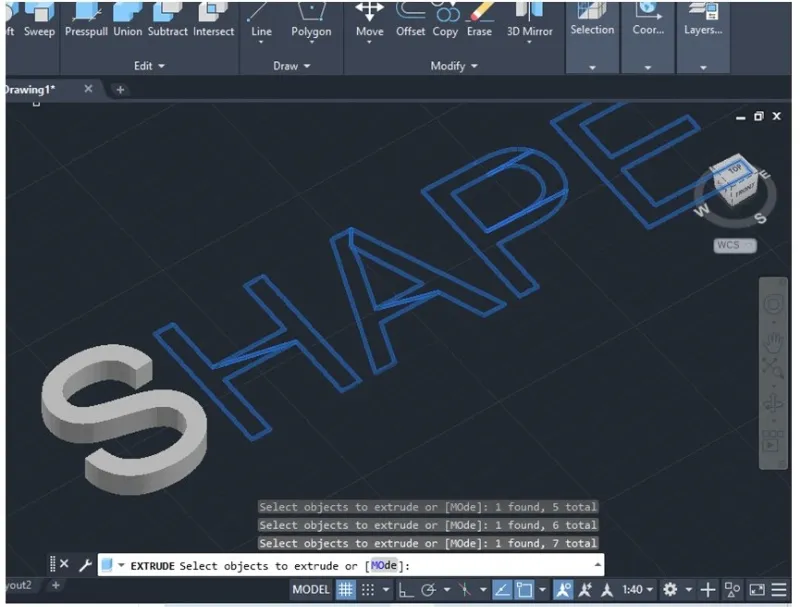Activate the Intersect tool
The image size is (800, 607).
click(x=212, y=19)
